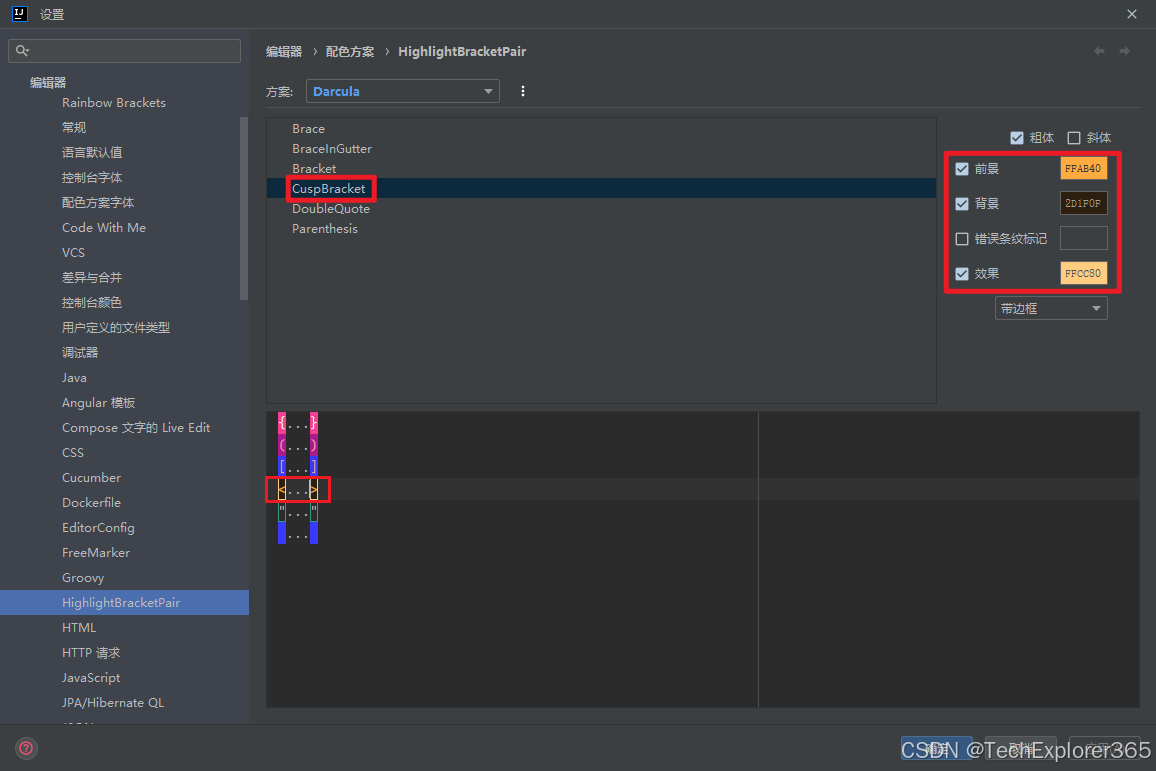Open 语言默认值 settings page

[x=92, y=153]
